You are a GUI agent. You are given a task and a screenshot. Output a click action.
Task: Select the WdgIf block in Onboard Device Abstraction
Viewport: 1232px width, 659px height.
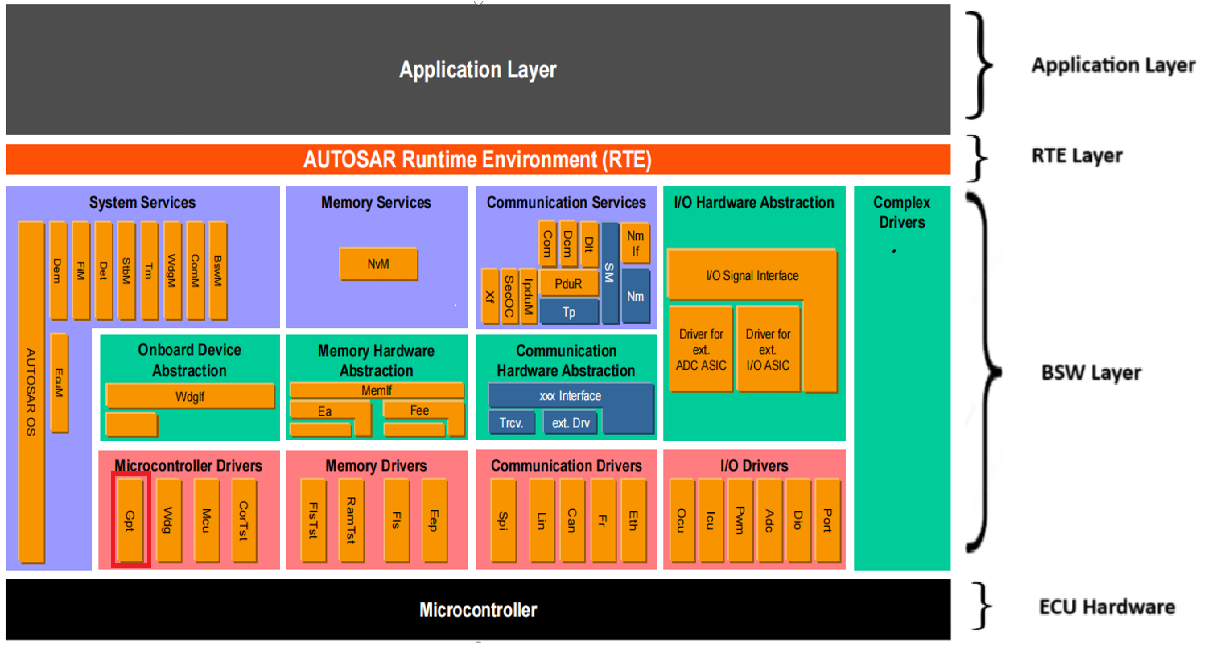[x=189, y=396]
